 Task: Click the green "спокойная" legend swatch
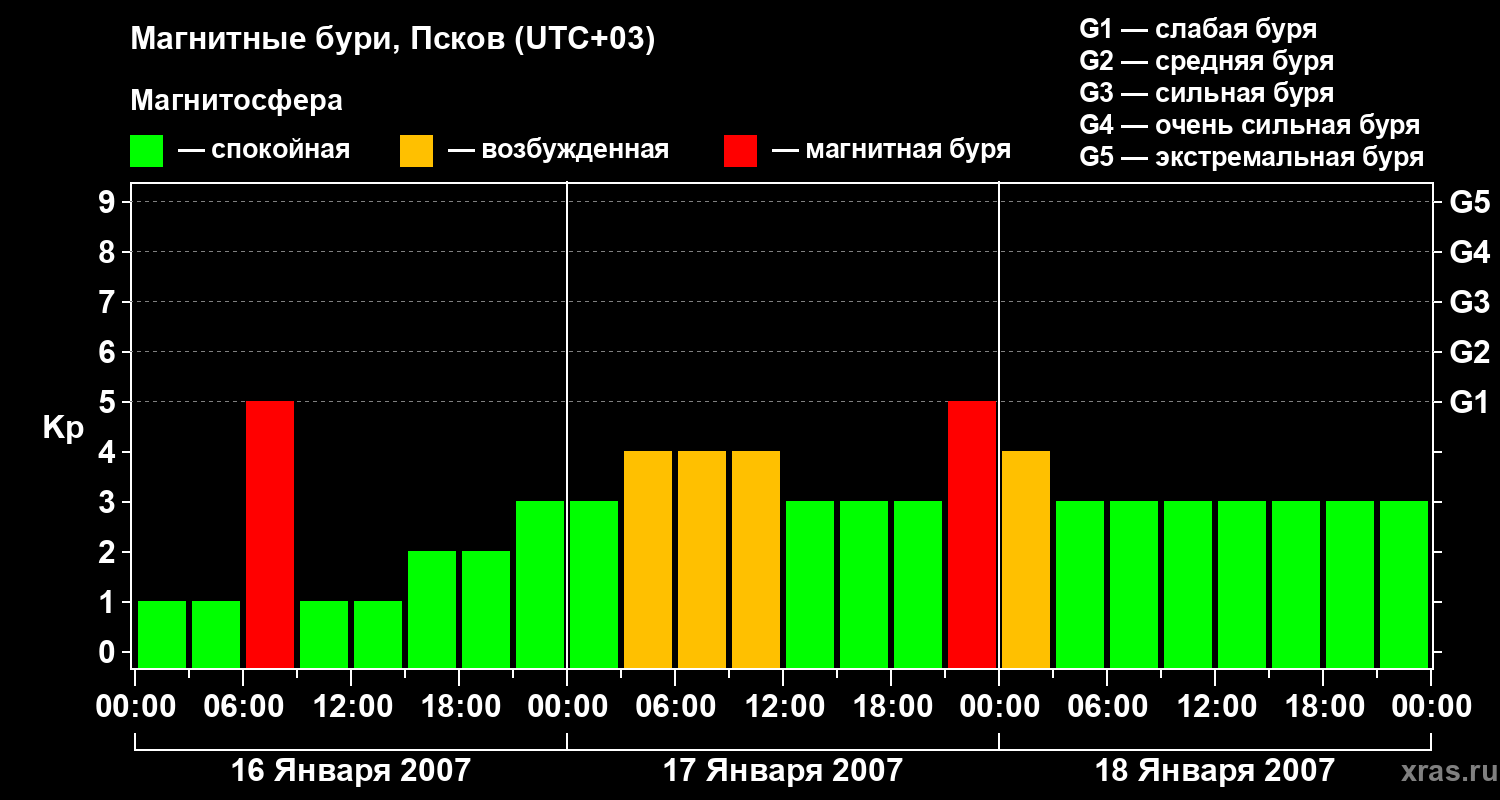point(146,151)
